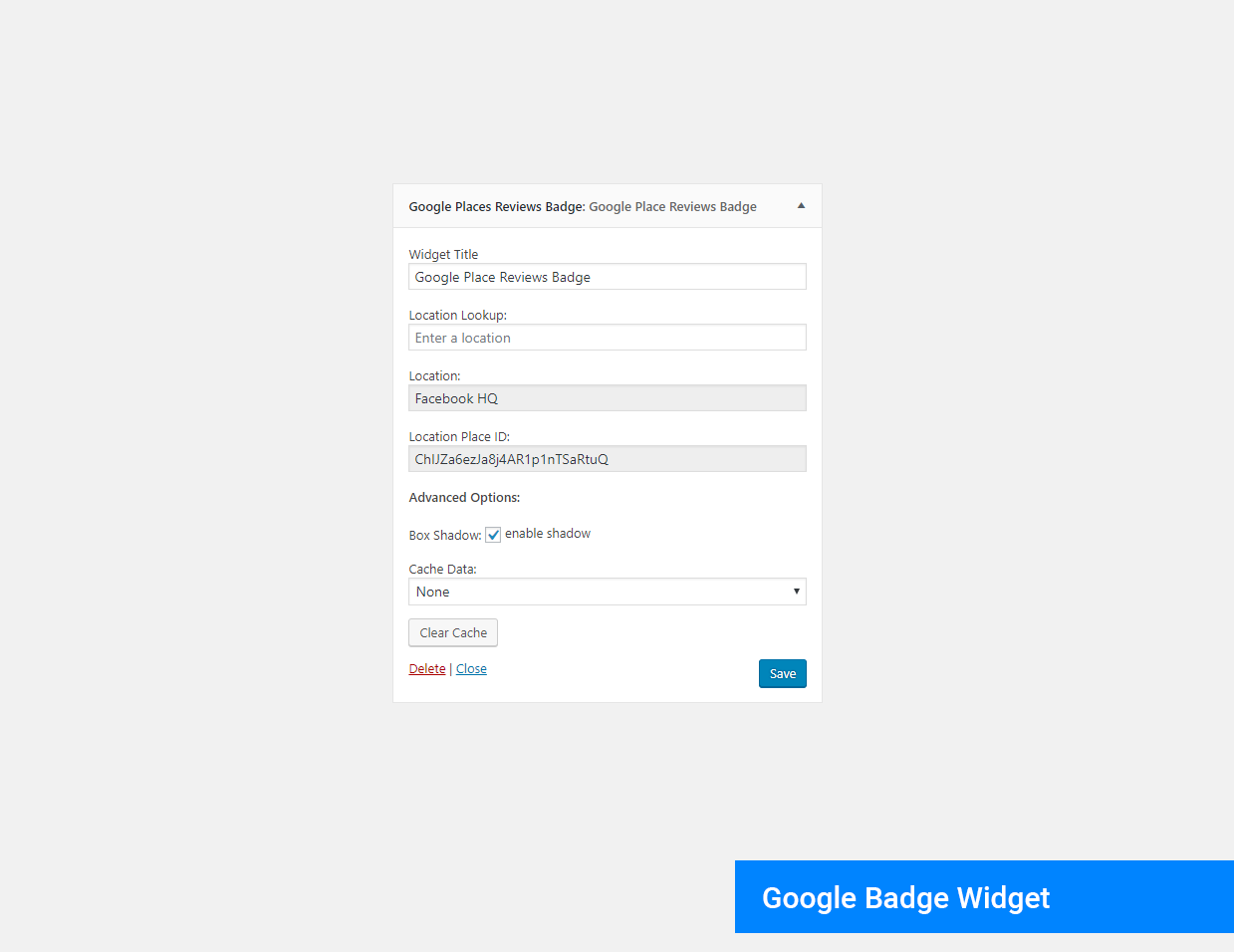Click the Close link
The width and height of the screenshot is (1234, 952).
[471, 669]
